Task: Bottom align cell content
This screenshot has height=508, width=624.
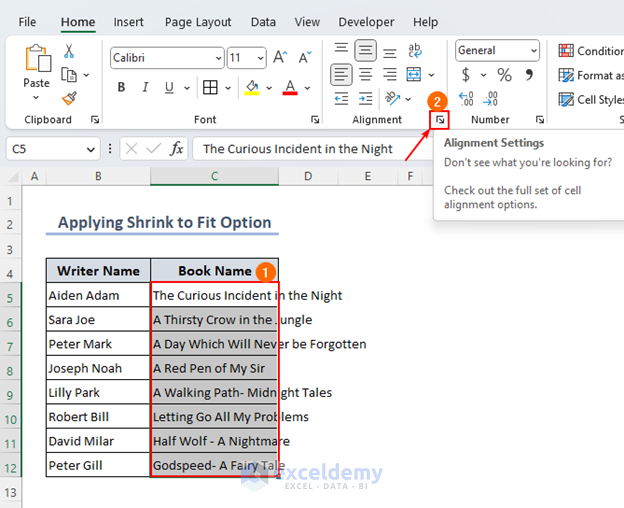Action: pos(390,51)
